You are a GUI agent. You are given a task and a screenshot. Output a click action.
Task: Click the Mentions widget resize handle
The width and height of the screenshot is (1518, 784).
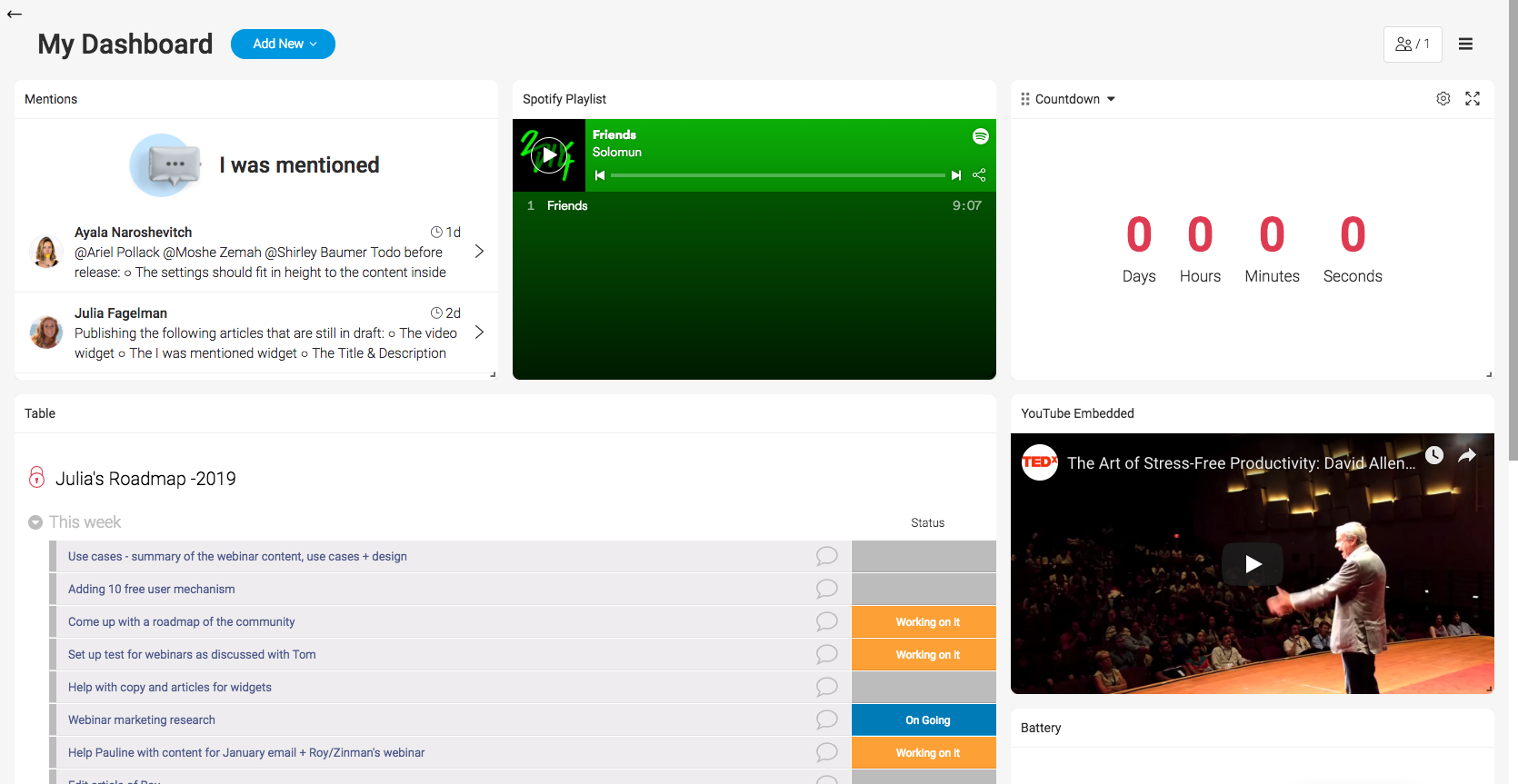[493, 374]
